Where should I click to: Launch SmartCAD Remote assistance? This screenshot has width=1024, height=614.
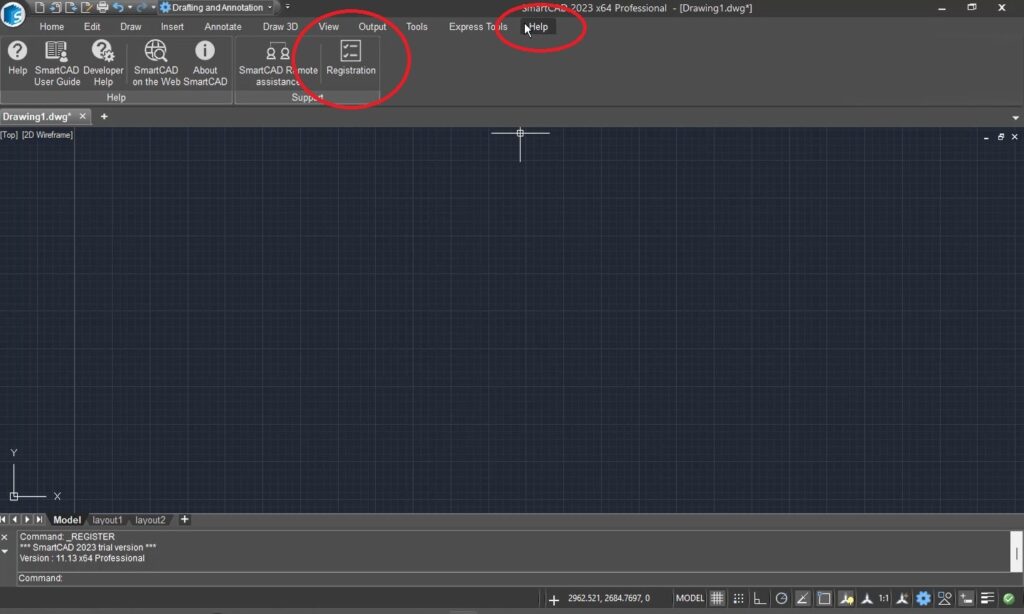[277, 62]
